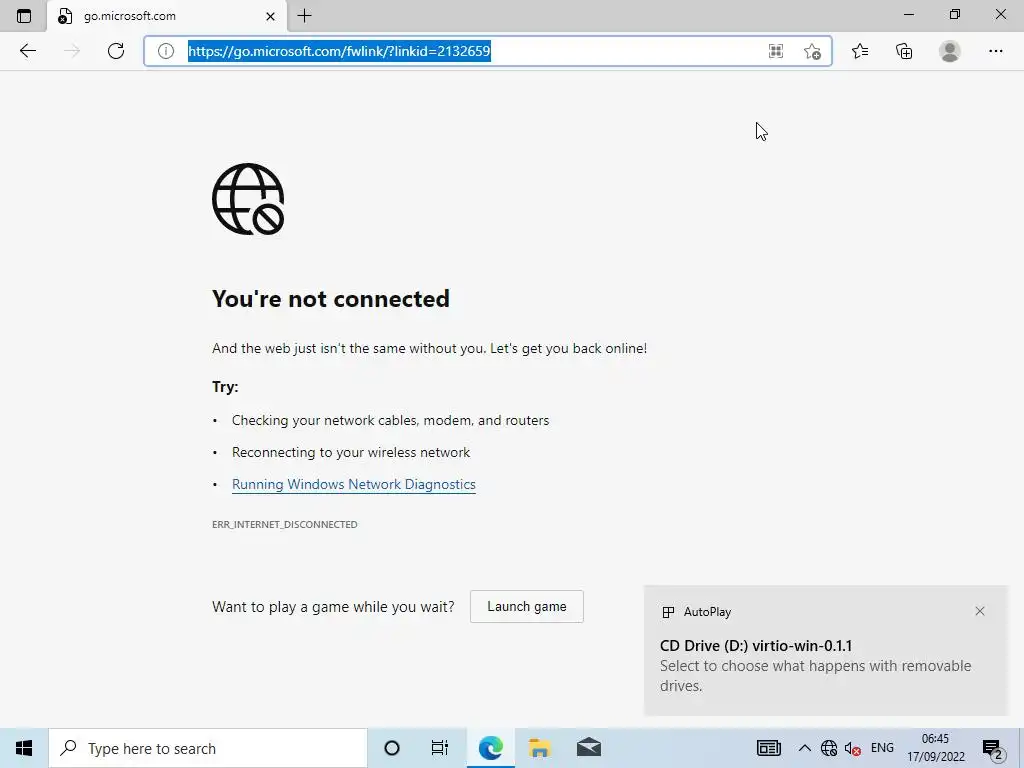The image size is (1024, 768).
Task: Dismiss the AutoPlay notification
Action: 980,611
